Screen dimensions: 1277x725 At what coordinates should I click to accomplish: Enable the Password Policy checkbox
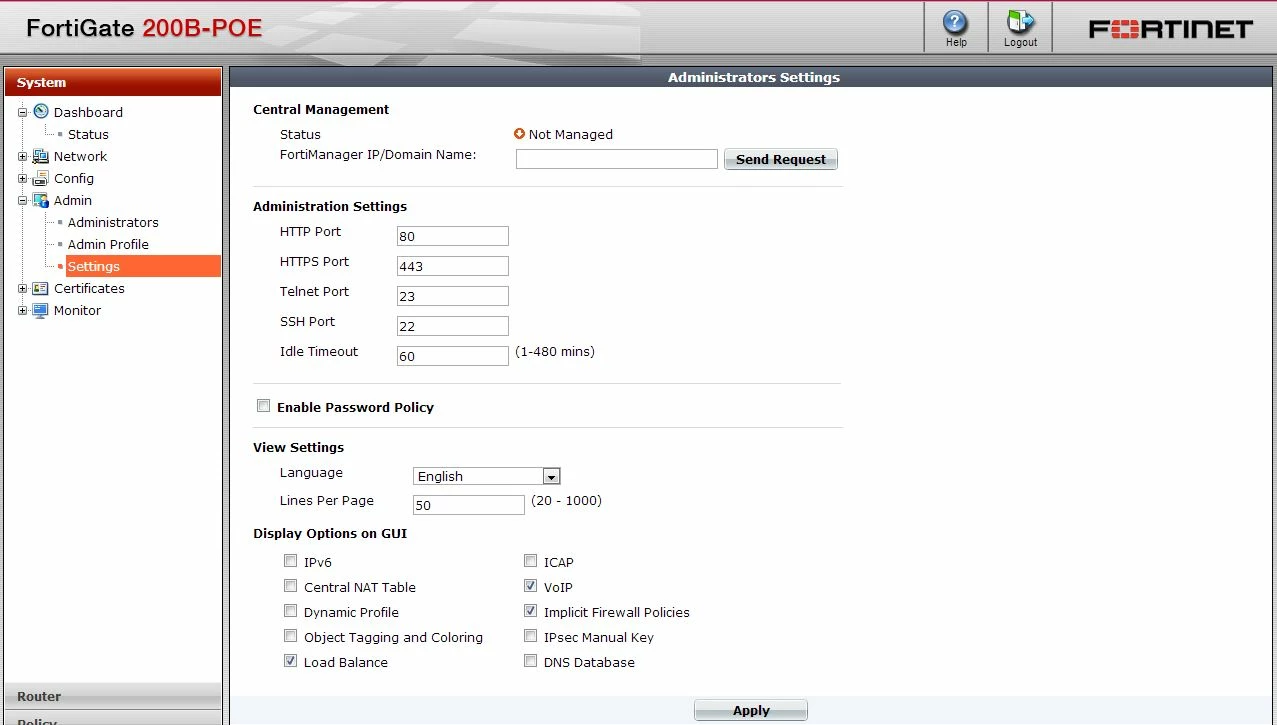coord(264,406)
